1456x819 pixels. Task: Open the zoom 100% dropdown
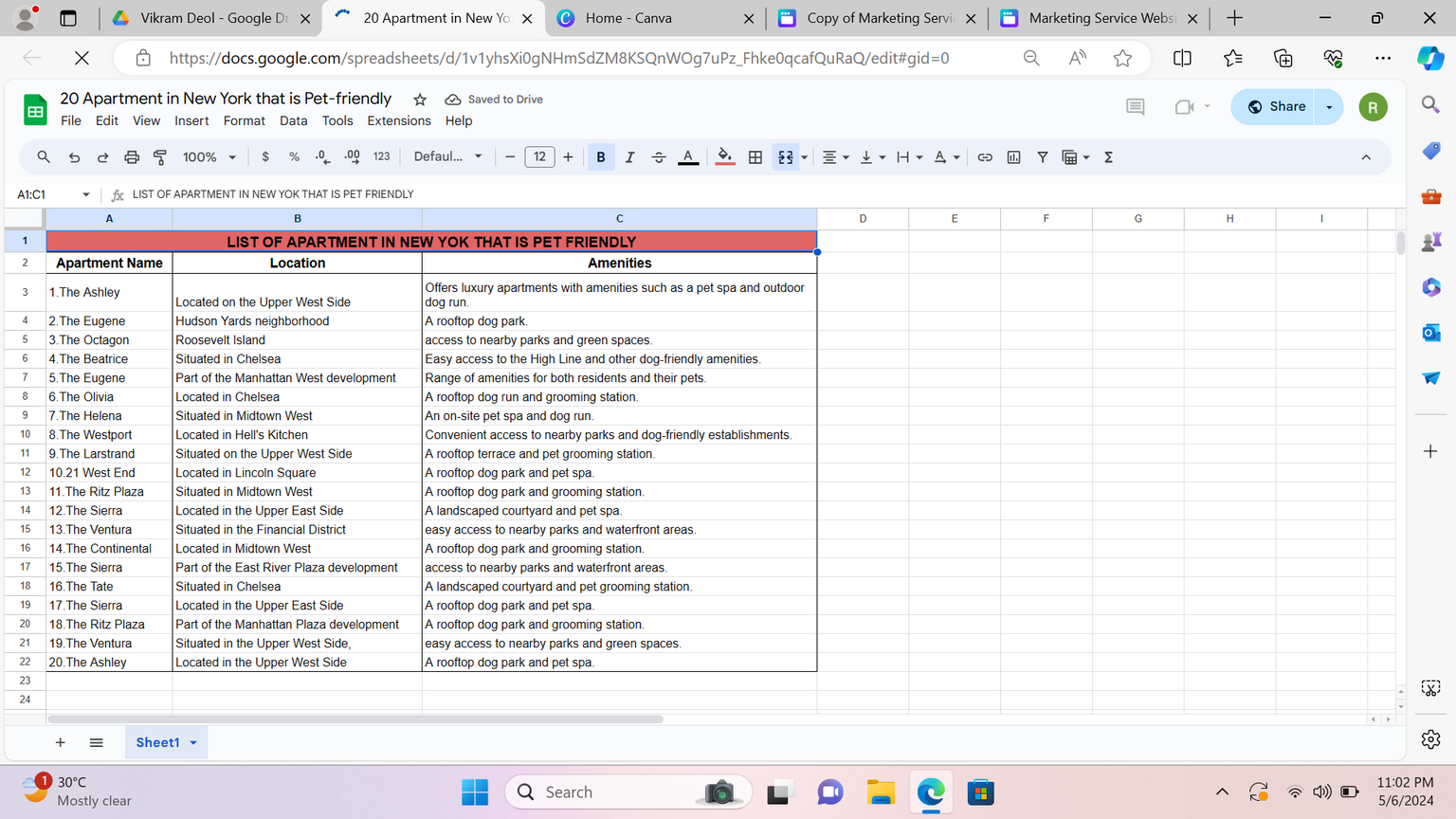[209, 157]
